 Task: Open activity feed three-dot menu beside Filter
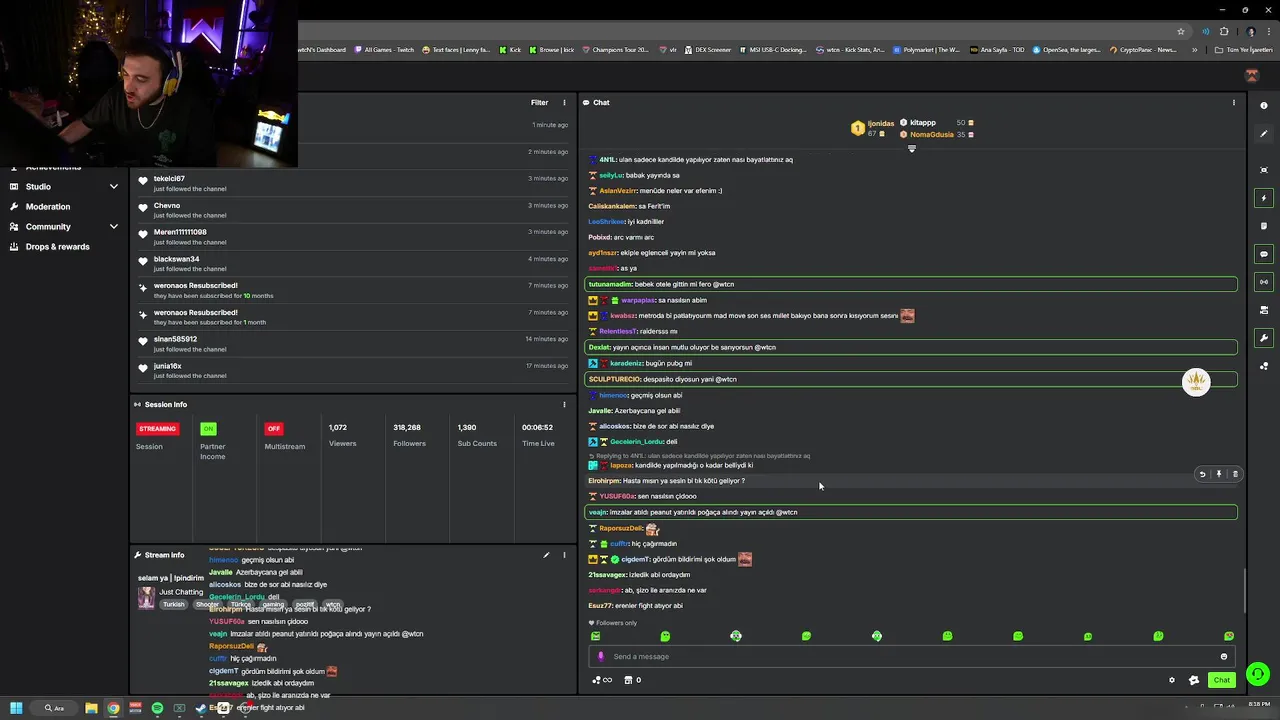point(564,102)
